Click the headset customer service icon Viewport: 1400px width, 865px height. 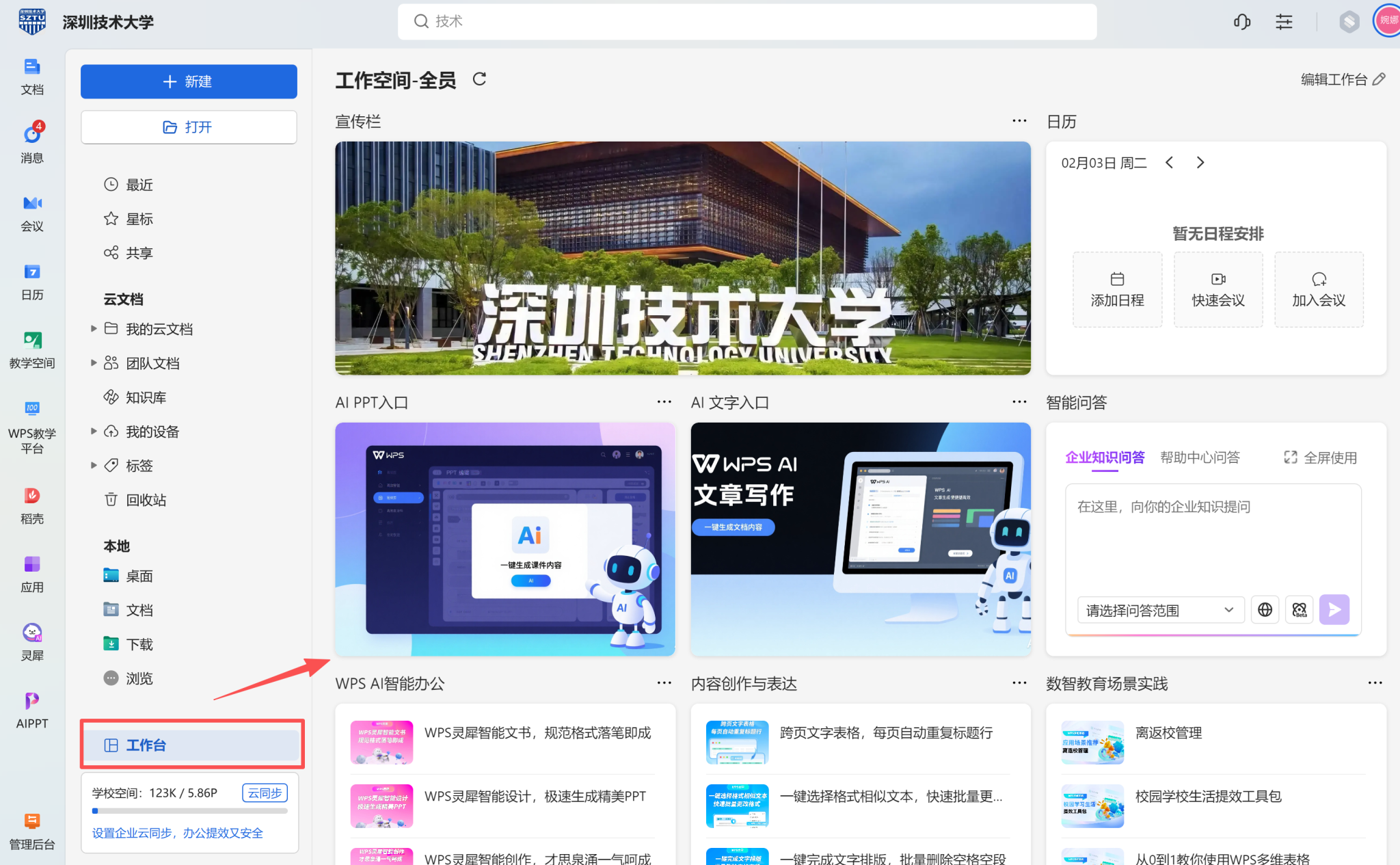tap(1241, 22)
